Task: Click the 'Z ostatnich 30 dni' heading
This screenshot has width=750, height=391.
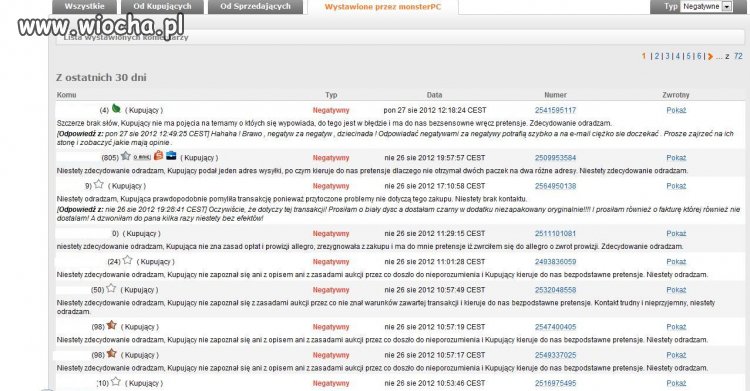Action: pyautogui.click(x=101, y=78)
